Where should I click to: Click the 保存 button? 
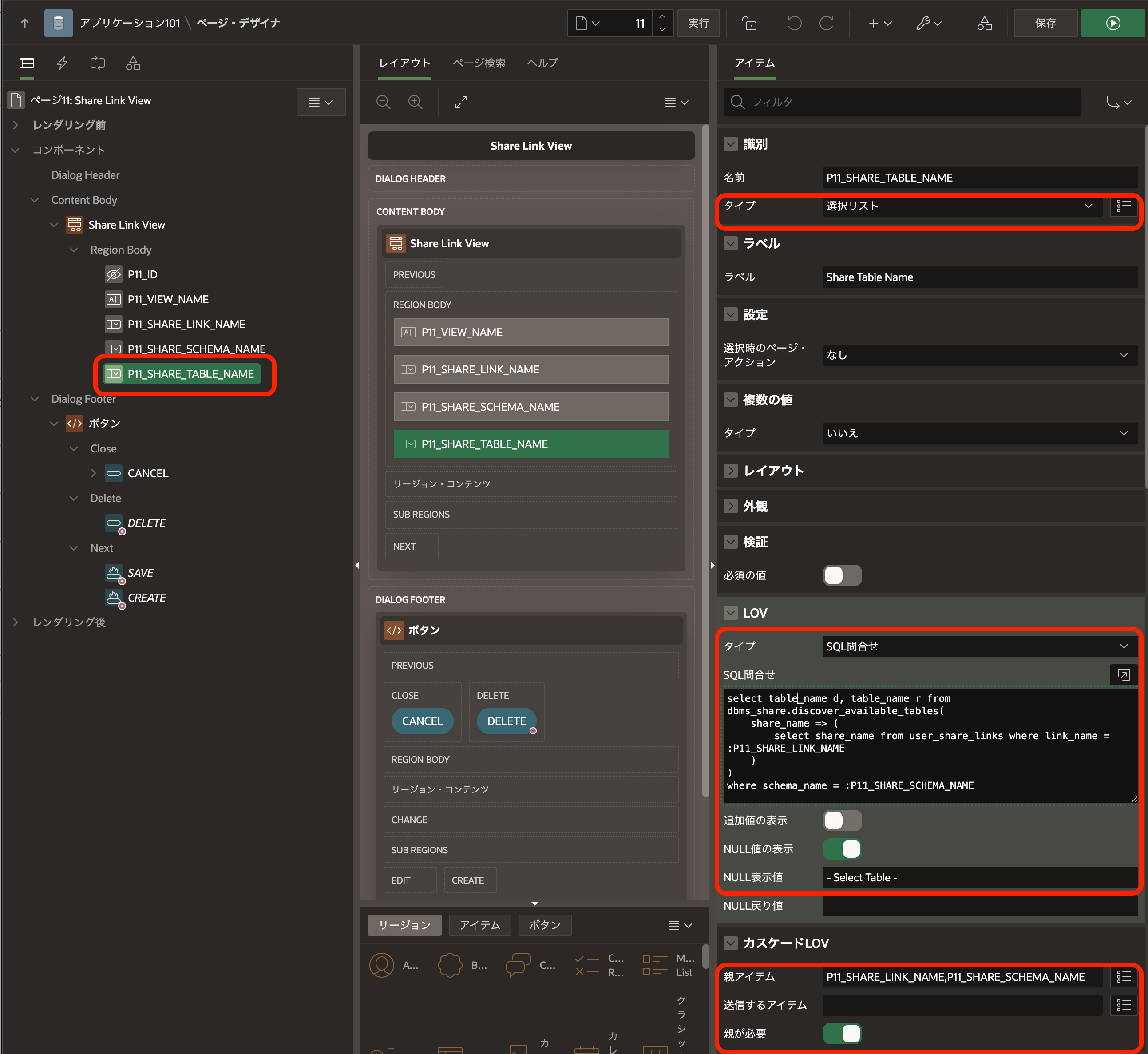coord(1045,23)
